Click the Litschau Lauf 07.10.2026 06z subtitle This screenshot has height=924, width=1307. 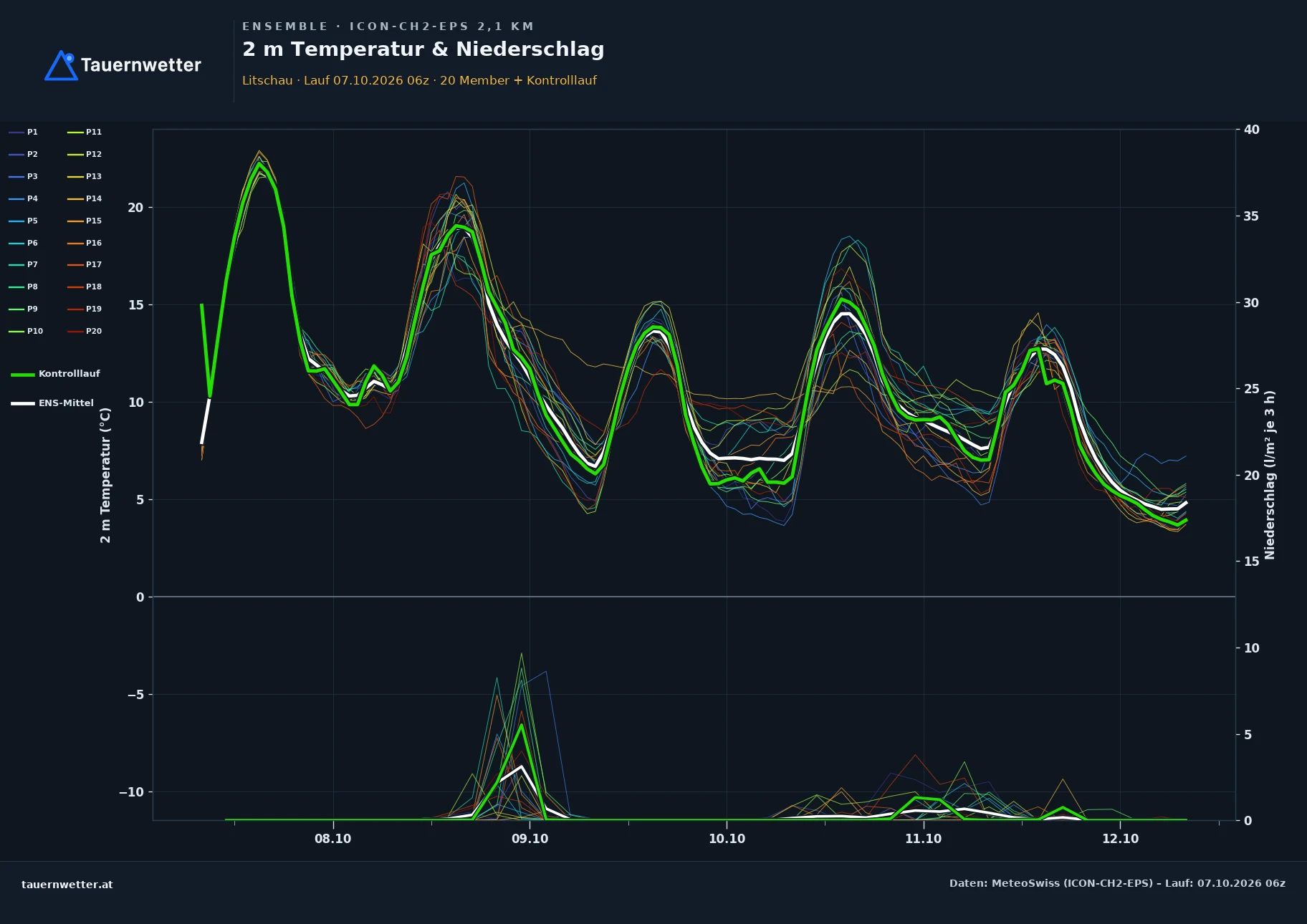click(x=419, y=80)
